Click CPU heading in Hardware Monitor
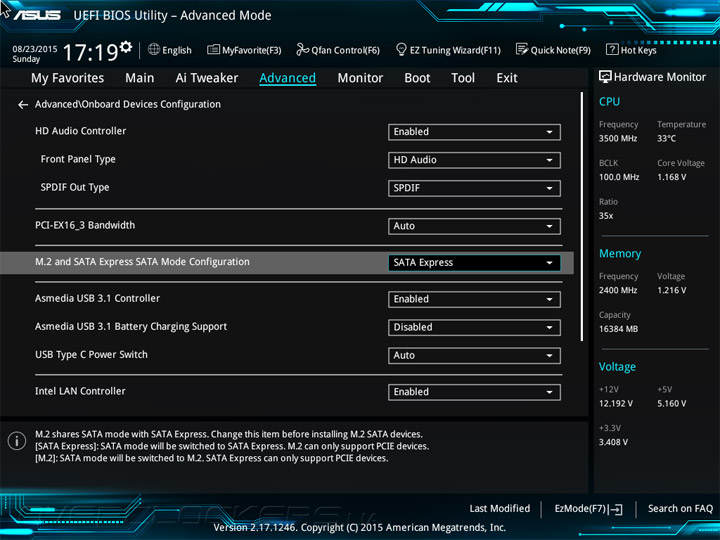This screenshot has width=720, height=540. pos(609,101)
